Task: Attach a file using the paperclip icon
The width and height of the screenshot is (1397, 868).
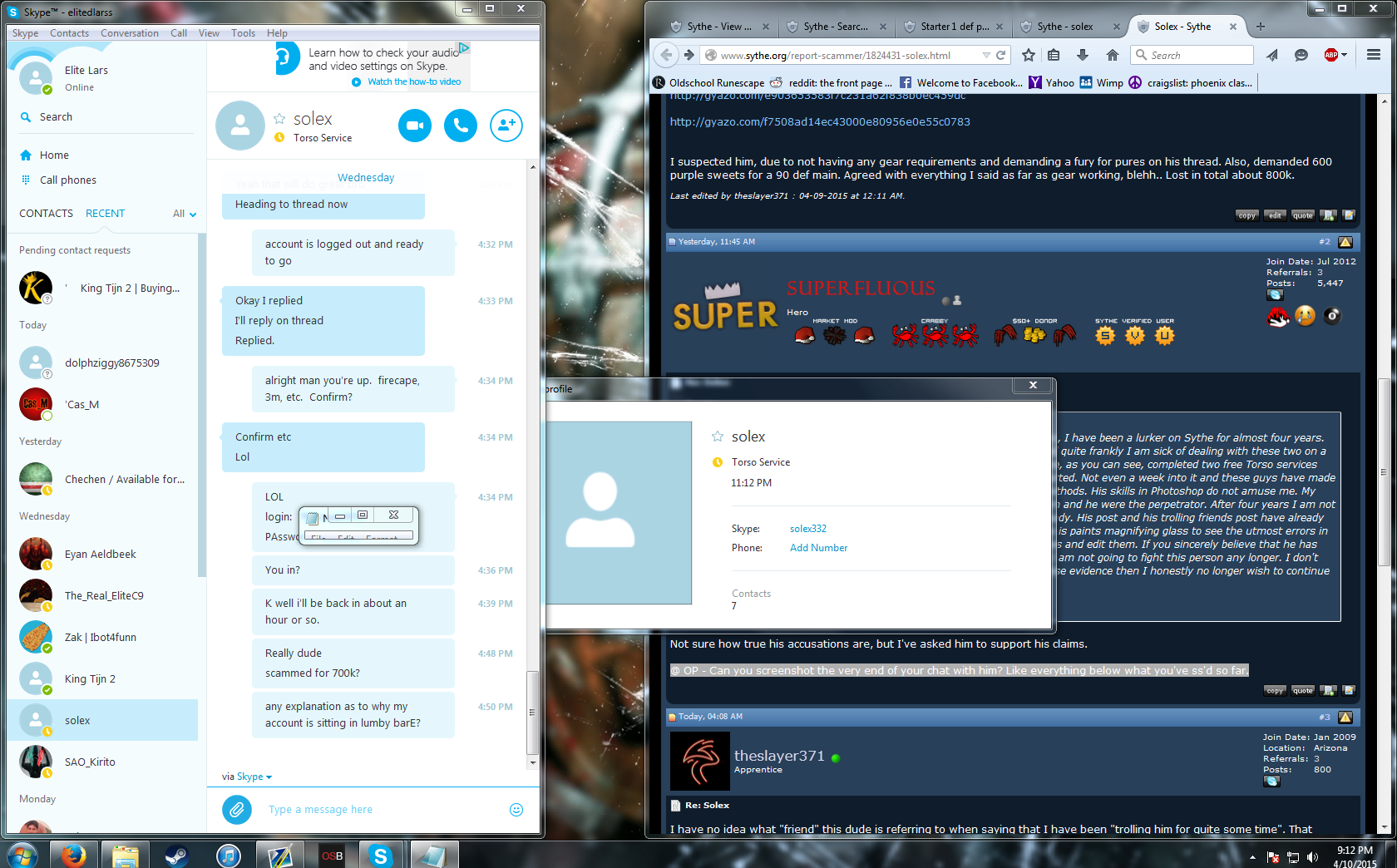Action: pos(237,809)
